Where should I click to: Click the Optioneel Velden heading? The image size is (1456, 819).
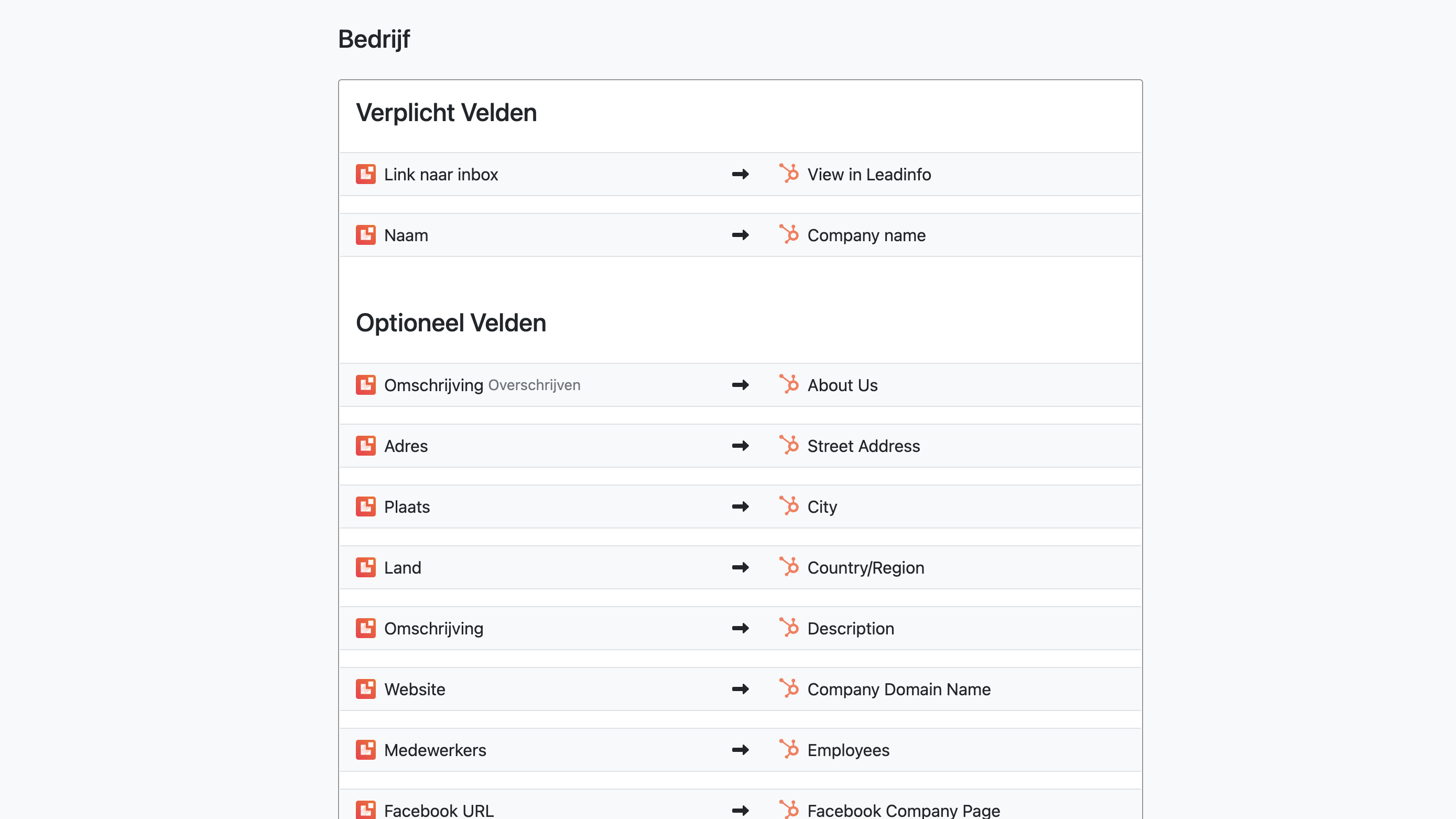pos(450,323)
